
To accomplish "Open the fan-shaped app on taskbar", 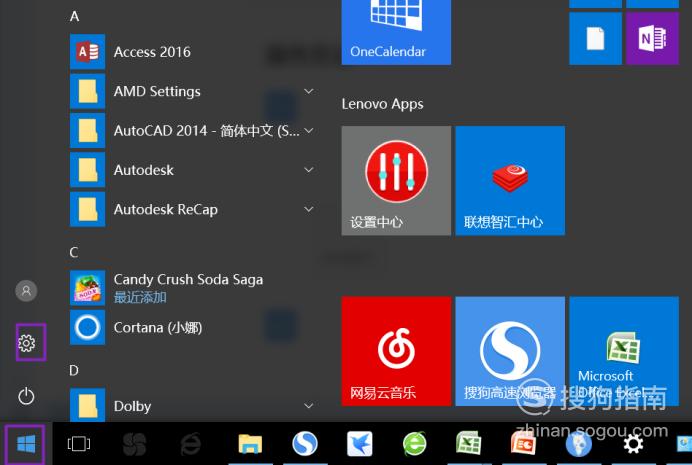I will pyautogui.click(x=134, y=444).
